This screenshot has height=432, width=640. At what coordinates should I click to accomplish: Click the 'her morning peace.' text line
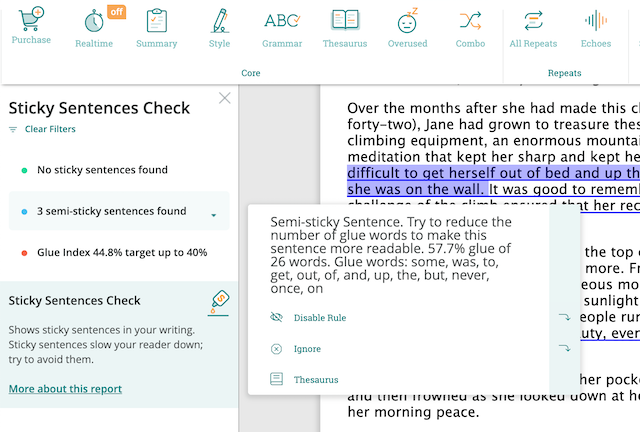[x=413, y=412]
